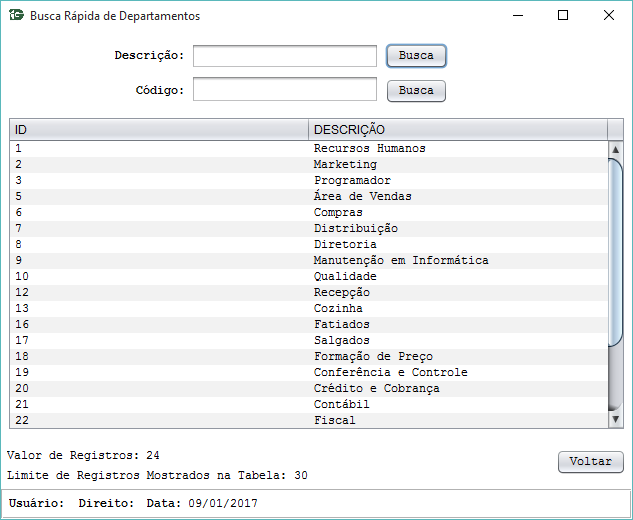Sort by the ID column header
633x520 pixels.
click(159, 130)
